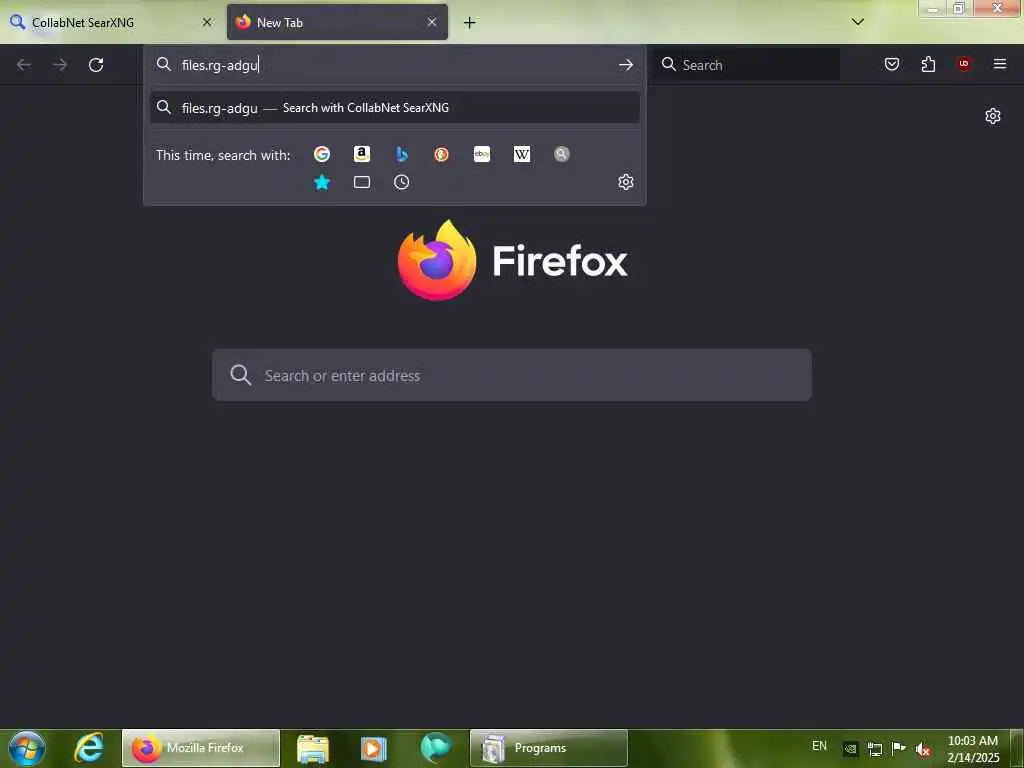Open the NVIDIA tray icon

point(850,749)
